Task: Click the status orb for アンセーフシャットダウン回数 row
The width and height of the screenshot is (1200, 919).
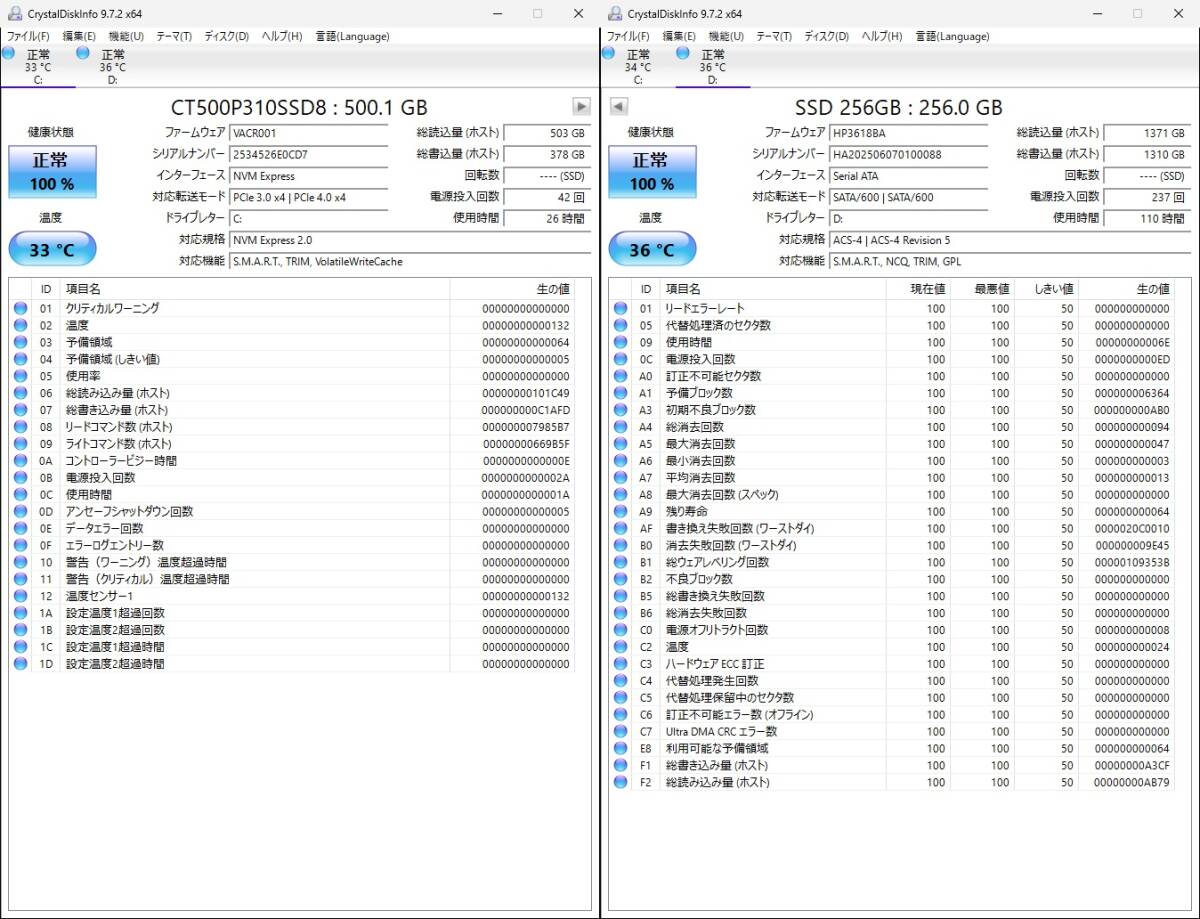Action: pyautogui.click(x=20, y=512)
